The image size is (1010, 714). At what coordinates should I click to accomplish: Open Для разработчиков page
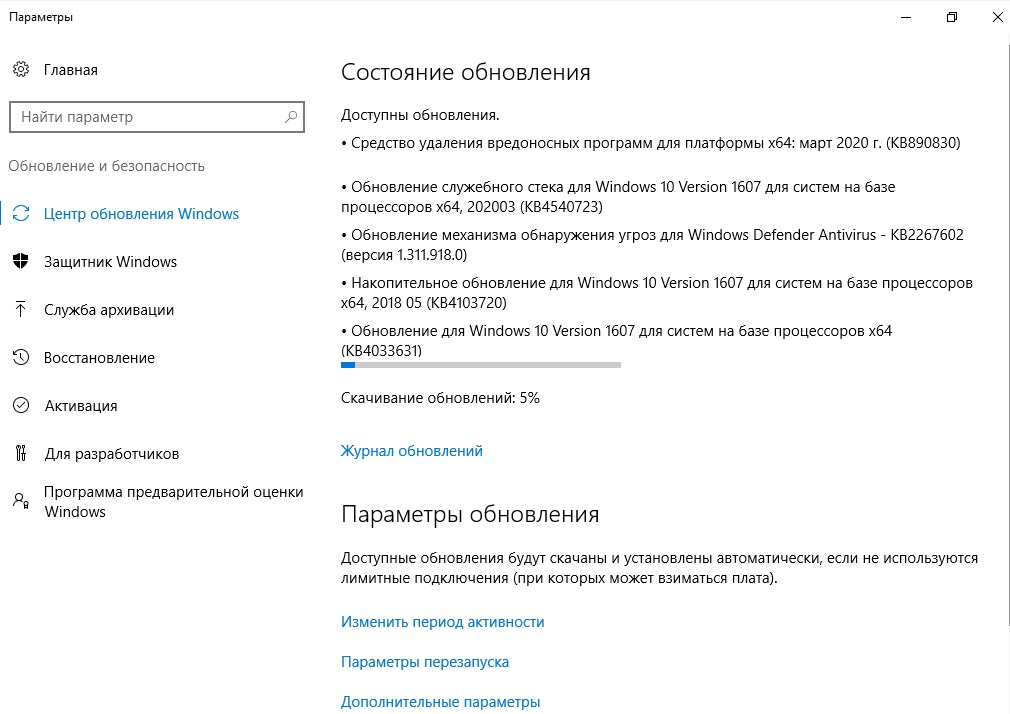[x=111, y=454]
